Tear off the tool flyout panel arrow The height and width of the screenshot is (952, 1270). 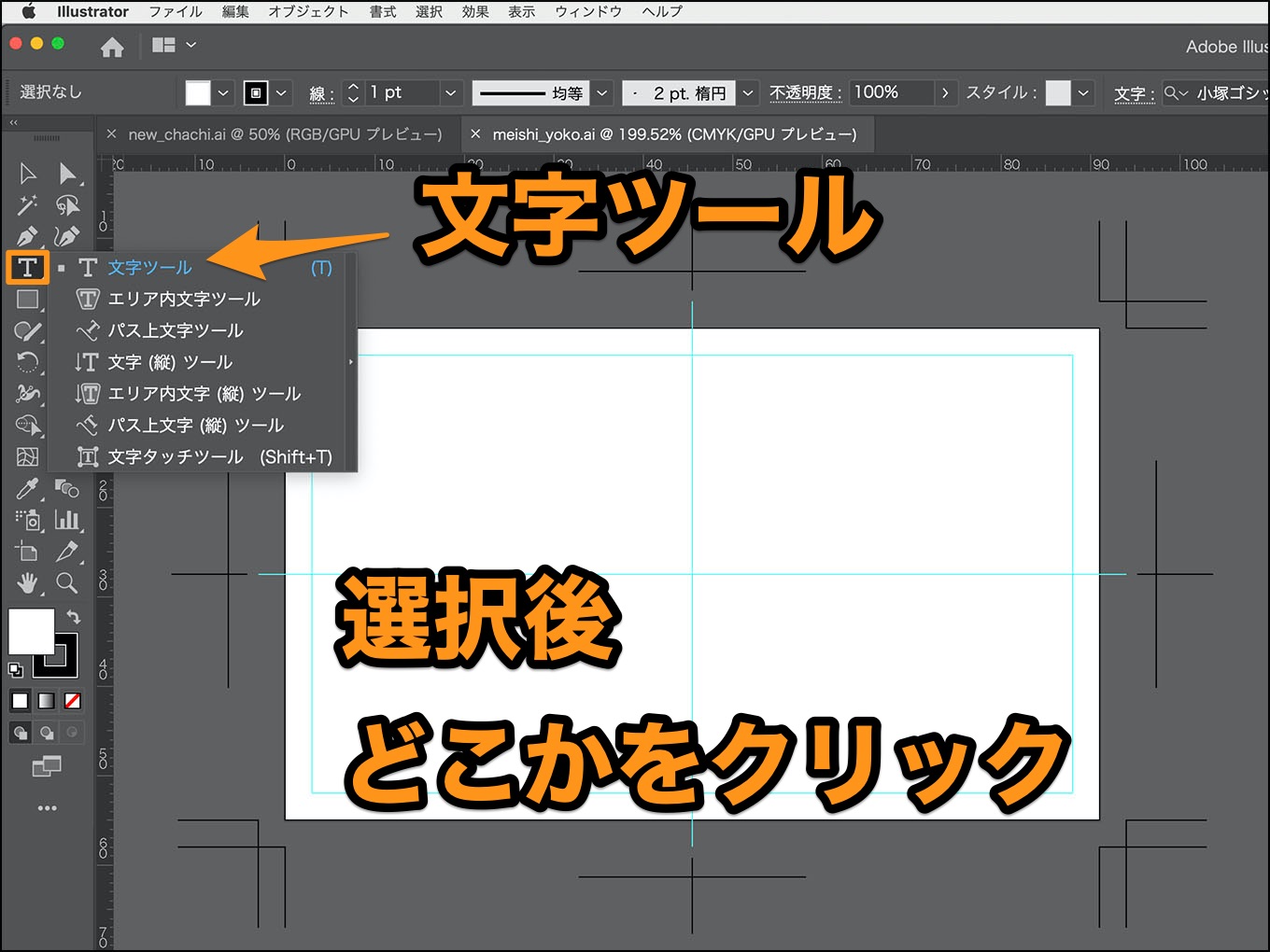tap(351, 362)
